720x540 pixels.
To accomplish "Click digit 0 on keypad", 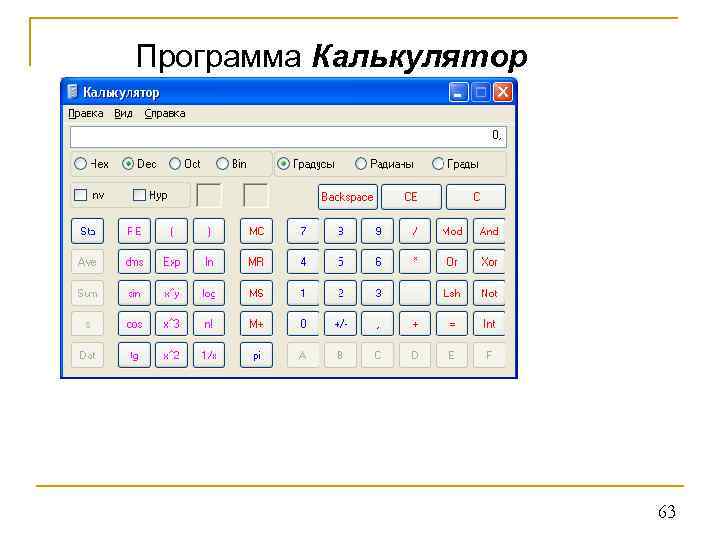I will click(303, 324).
